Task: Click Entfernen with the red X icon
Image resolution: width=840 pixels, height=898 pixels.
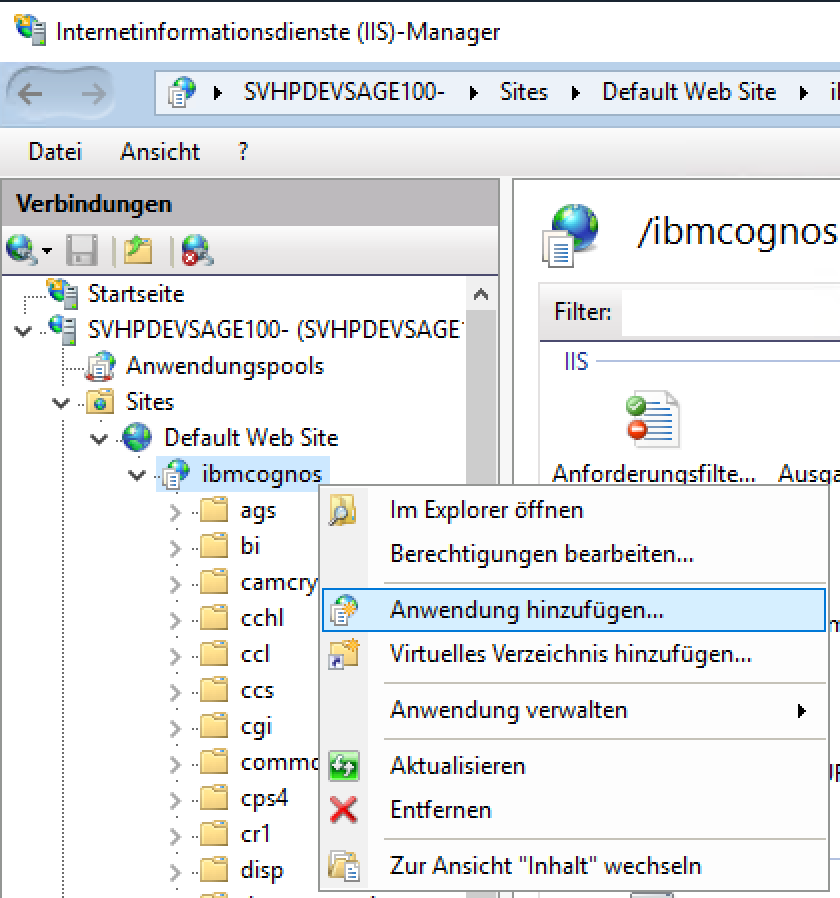Action: (440, 810)
